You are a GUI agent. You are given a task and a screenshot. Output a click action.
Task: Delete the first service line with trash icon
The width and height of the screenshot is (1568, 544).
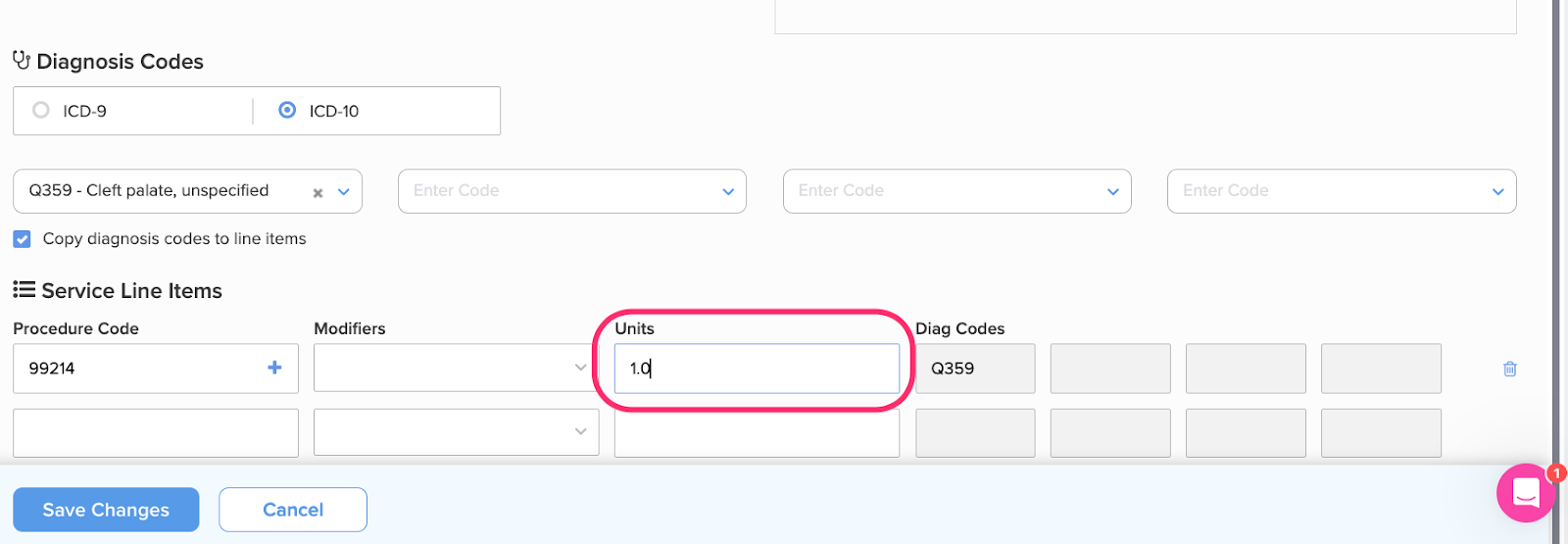click(1510, 369)
